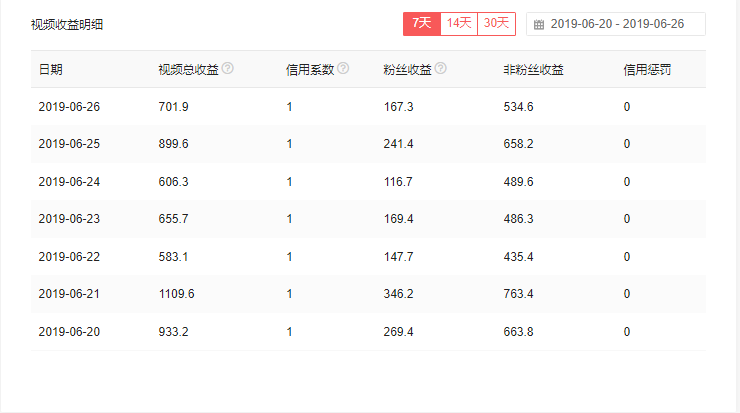The width and height of the screenshot is (740, 413).
Task: Click total revenue value 899.6
Action: (x=173, y=144)
